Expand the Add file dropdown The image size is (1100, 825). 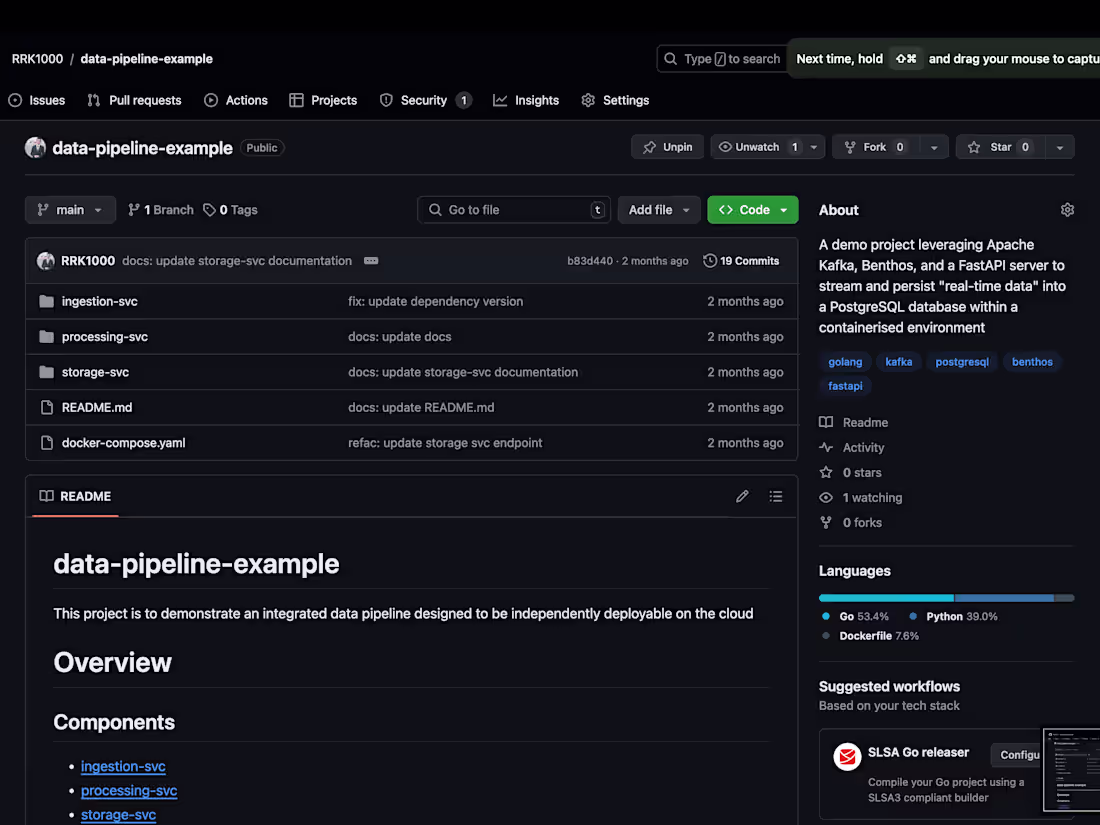click(x=659, y=209)
